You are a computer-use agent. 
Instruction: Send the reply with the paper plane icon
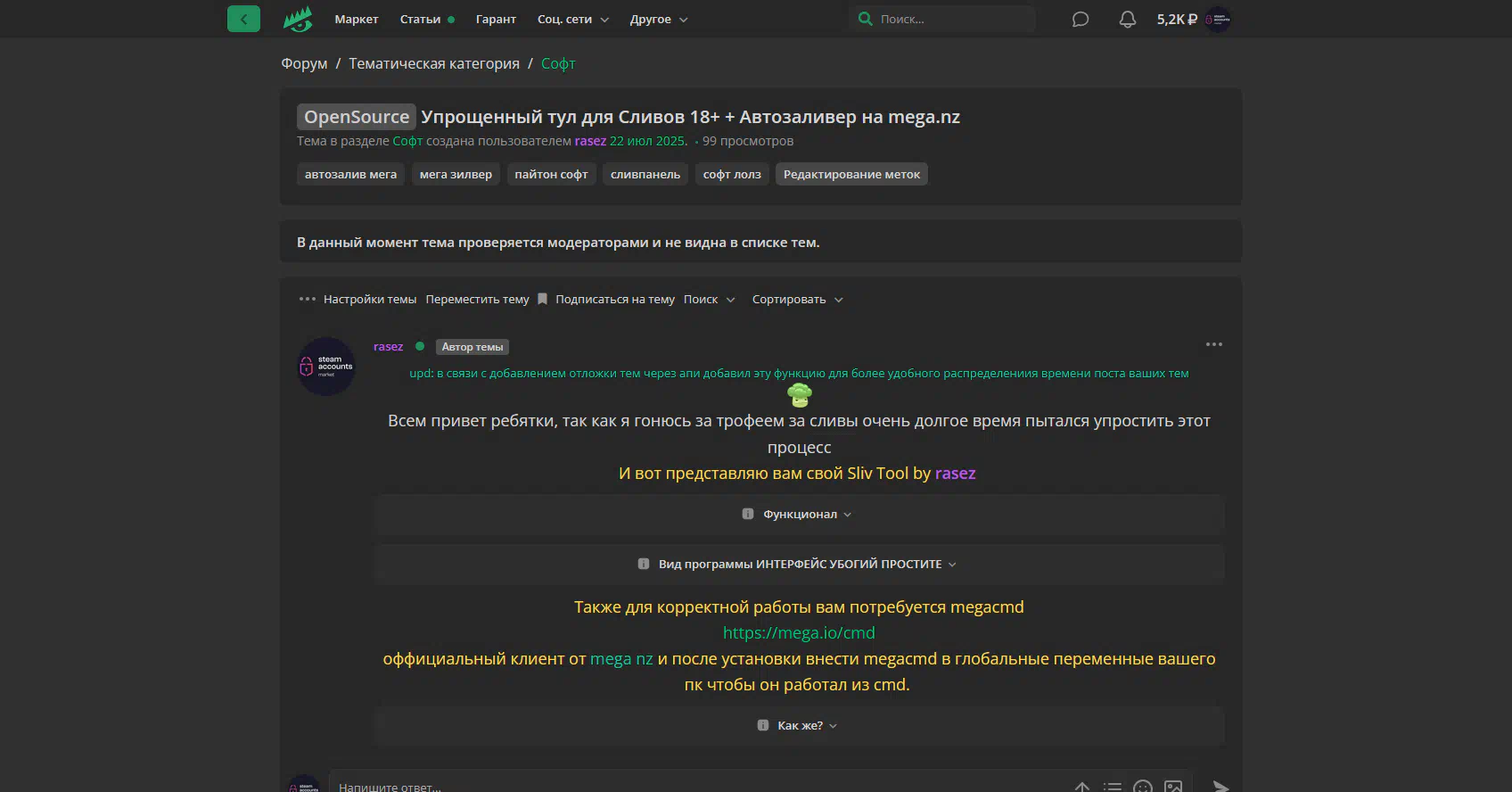pyautogui.click(x=1220, y=787)
